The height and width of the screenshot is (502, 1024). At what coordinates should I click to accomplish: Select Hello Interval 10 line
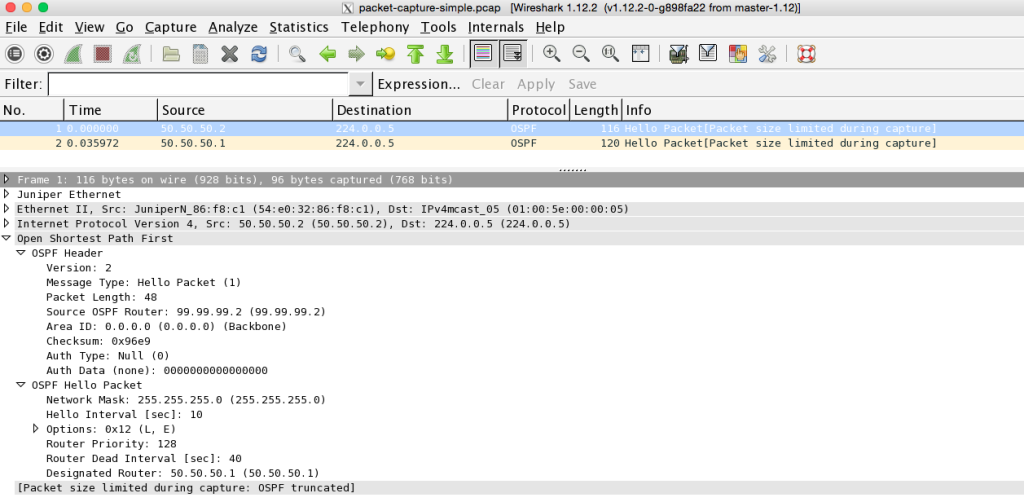(x=124, y=415)
